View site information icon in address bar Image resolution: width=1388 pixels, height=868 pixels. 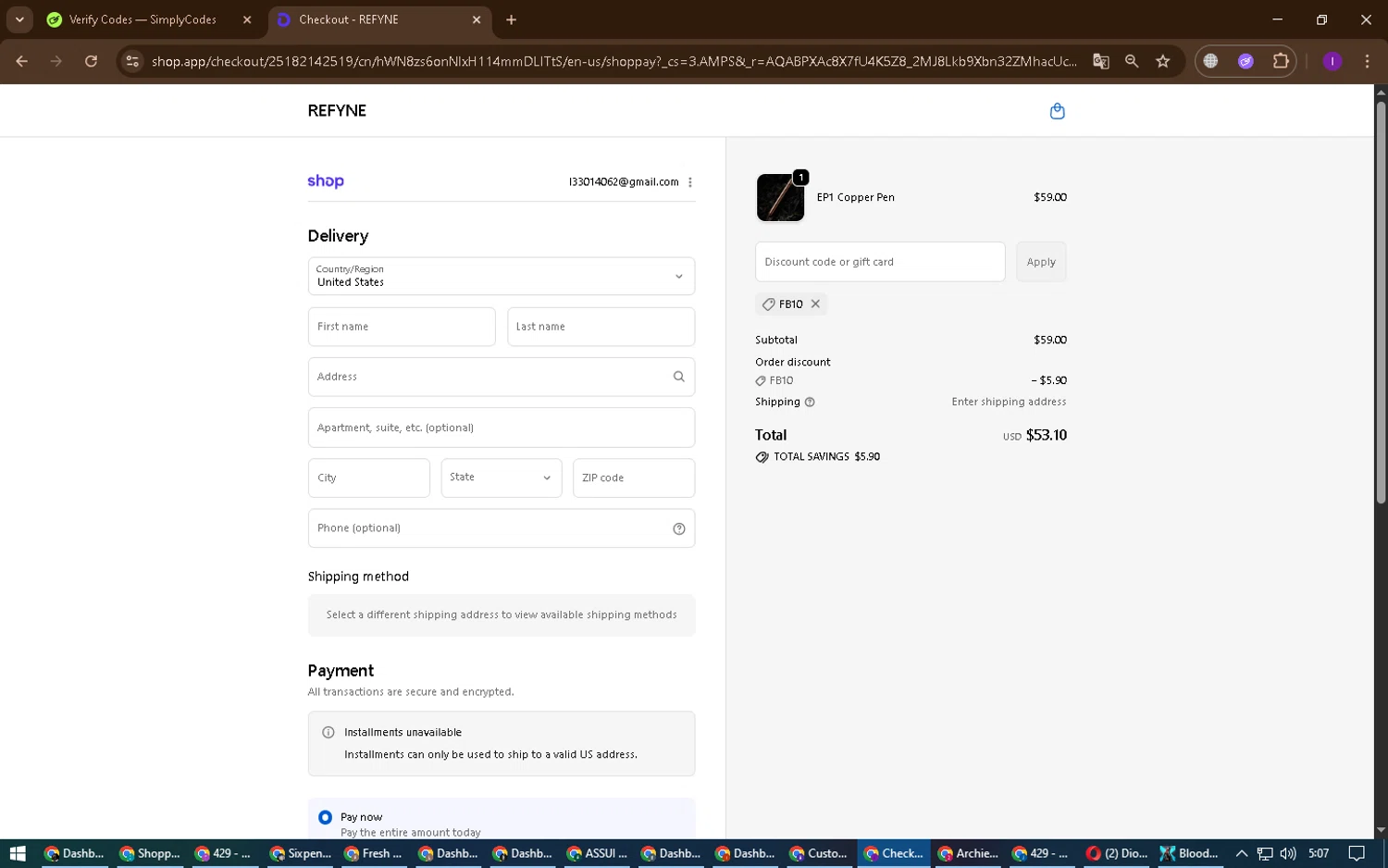coord(132,61)
